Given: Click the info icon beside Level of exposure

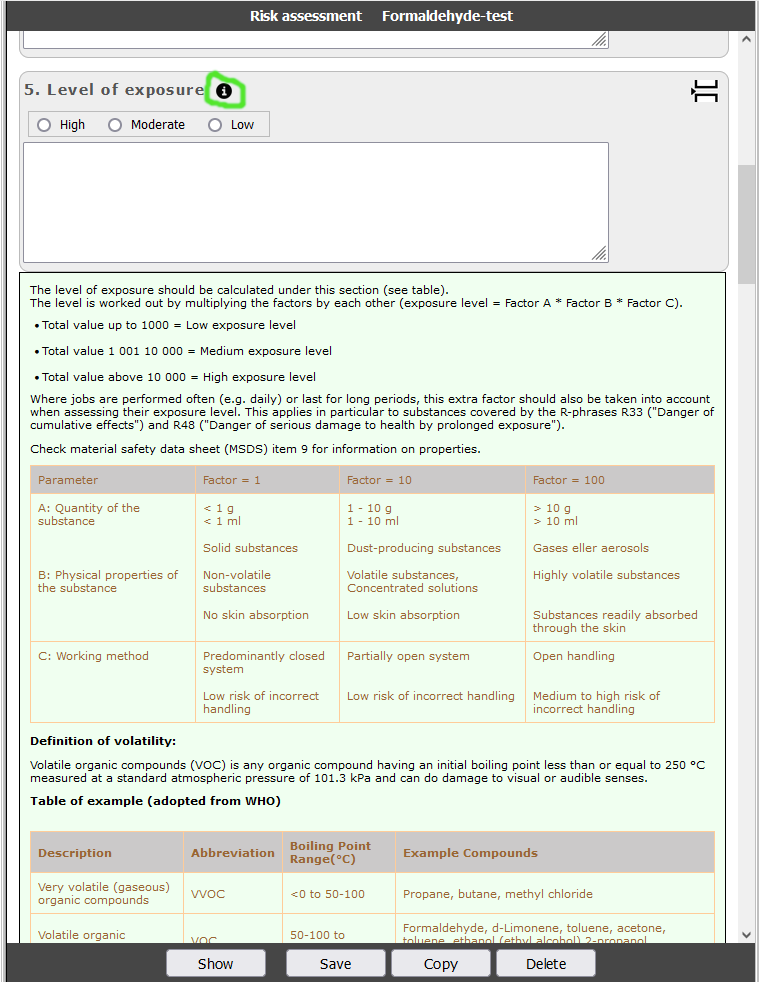Looking at the screenshot, I should (224, 91).
